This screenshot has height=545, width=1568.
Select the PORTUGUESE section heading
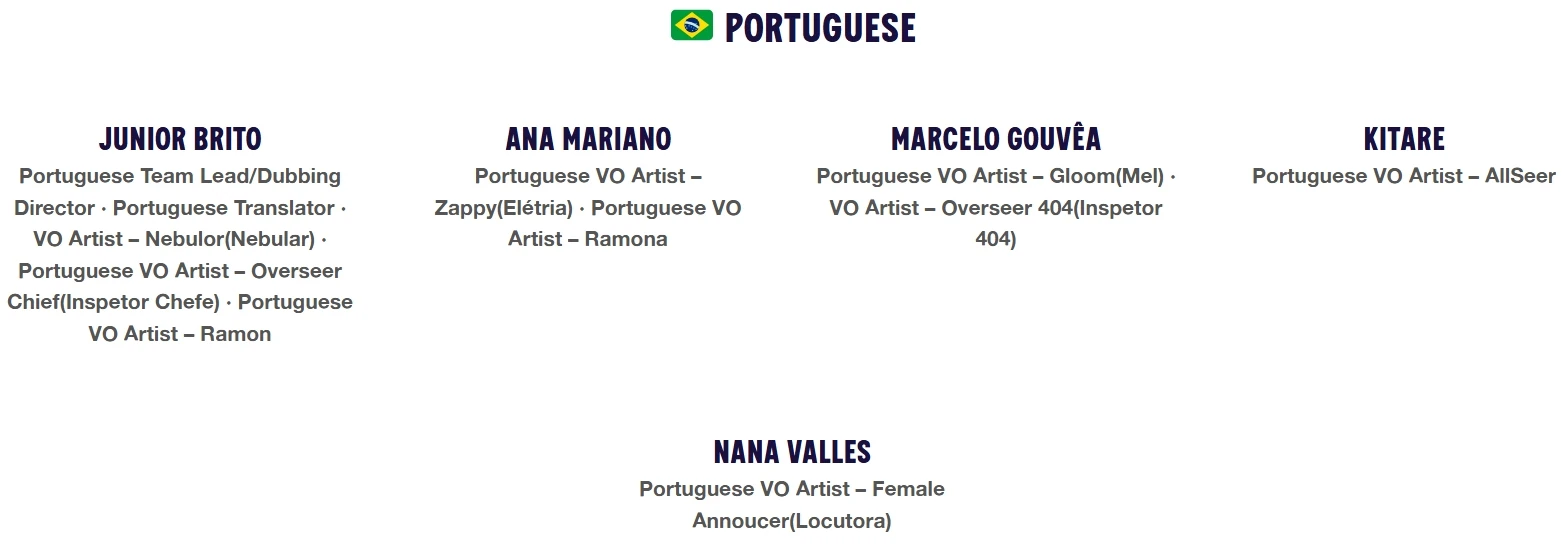point(820,28)
